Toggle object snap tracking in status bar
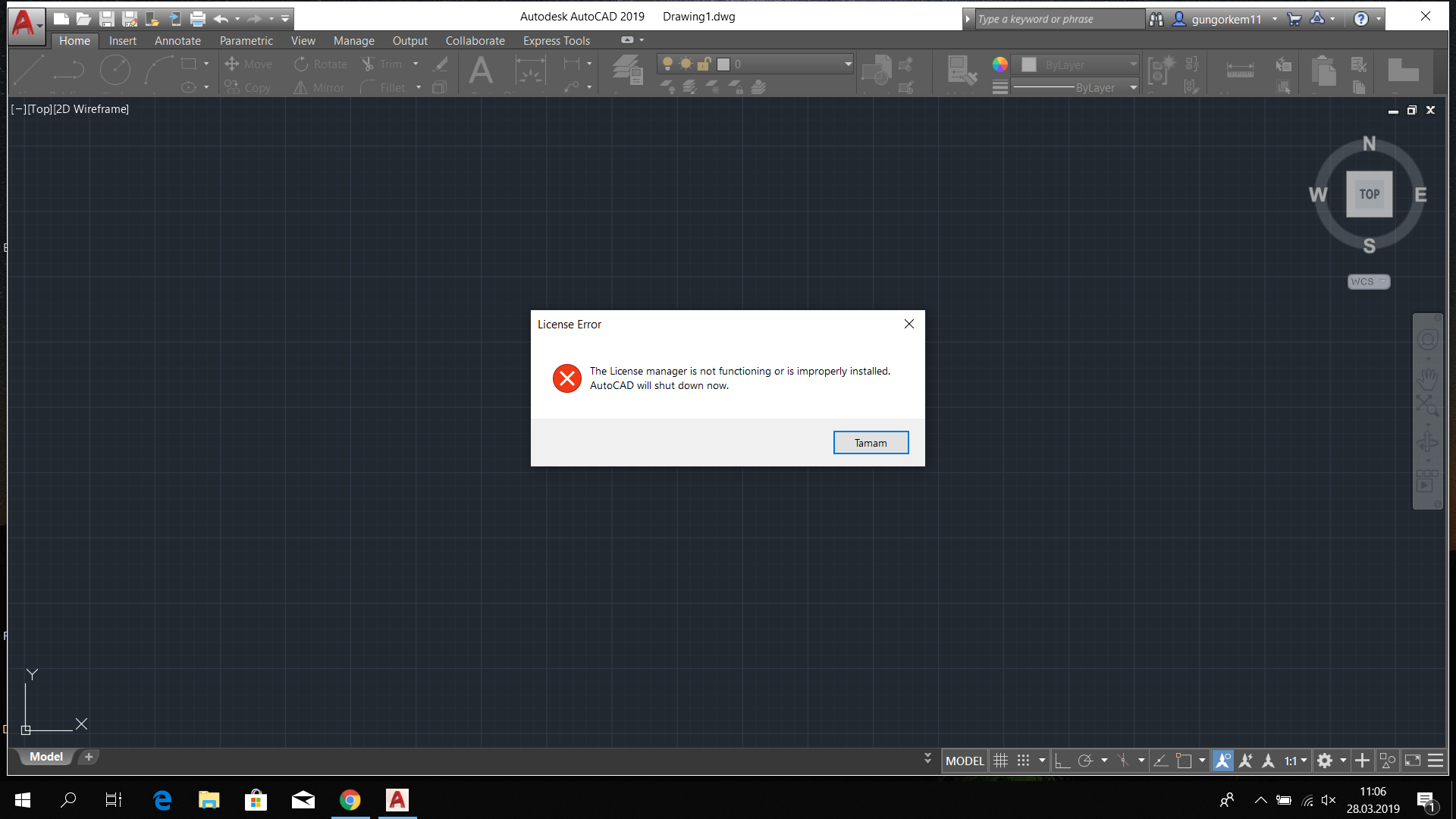The width and height of the screenshot is (1456, 819). coord(1160,761)
